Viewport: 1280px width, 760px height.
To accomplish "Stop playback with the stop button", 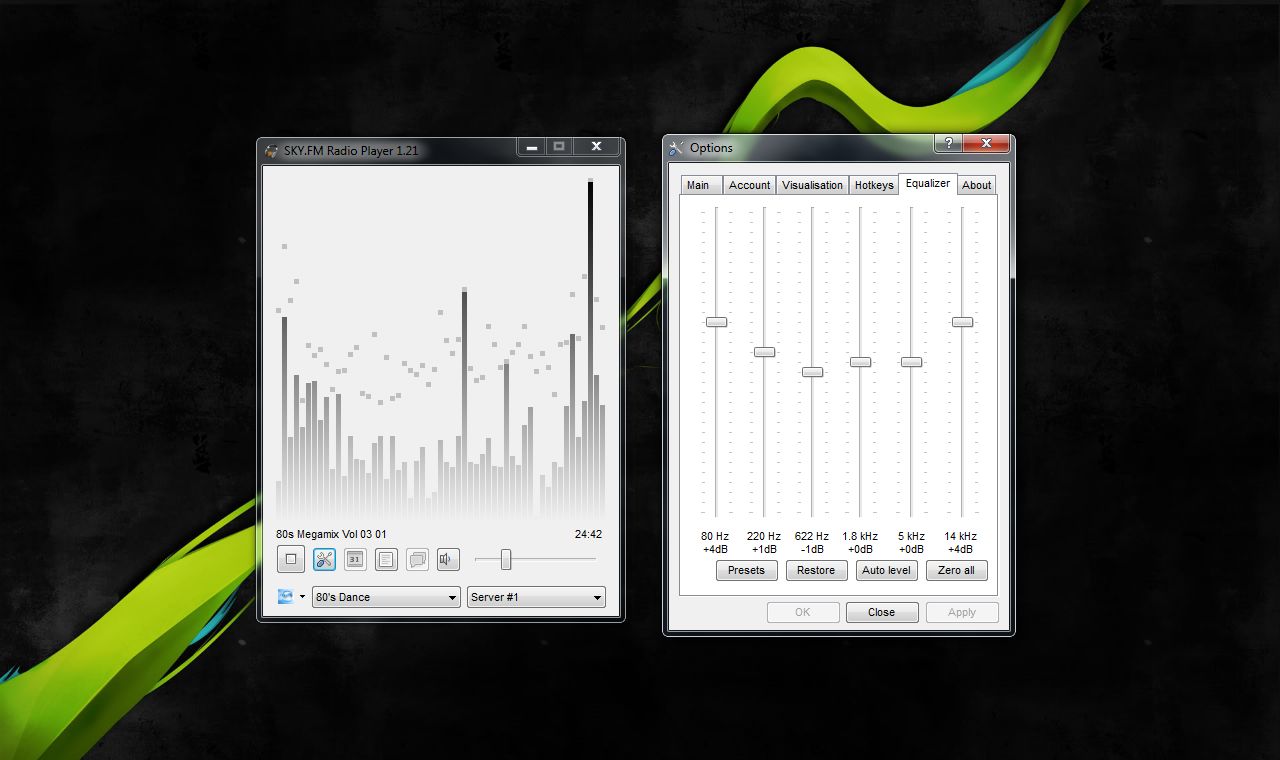I will [x=290, y=560].
